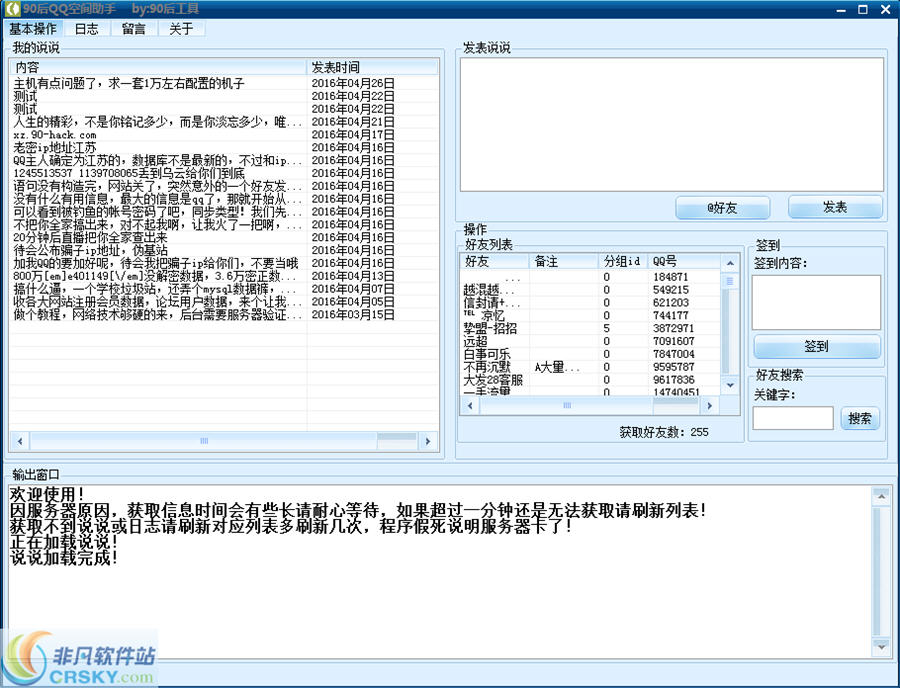Select post starting '收各大网站注册会员数据'
This screenshot has height=688, width=900.
pyautogui.click(x=157, y=302)
